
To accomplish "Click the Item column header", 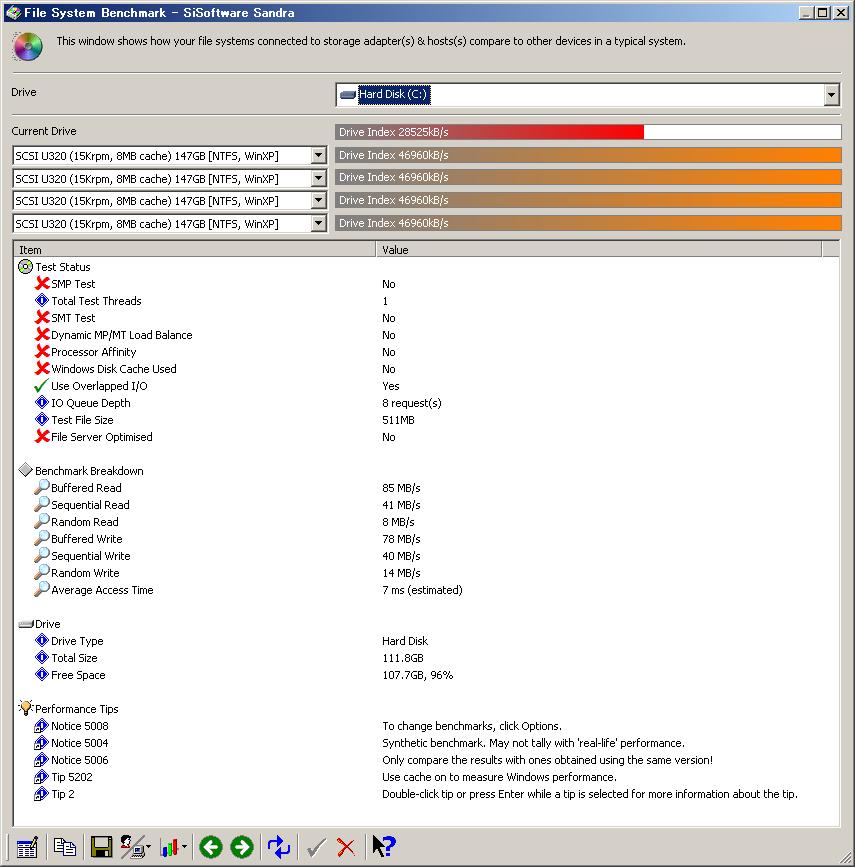I will tap(195, 249).
